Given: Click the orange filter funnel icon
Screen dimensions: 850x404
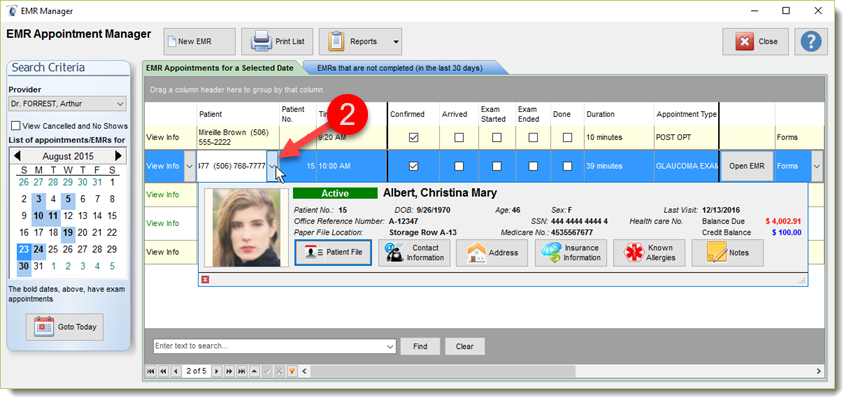Looking at the screenshot, I should tap(292, 371).
